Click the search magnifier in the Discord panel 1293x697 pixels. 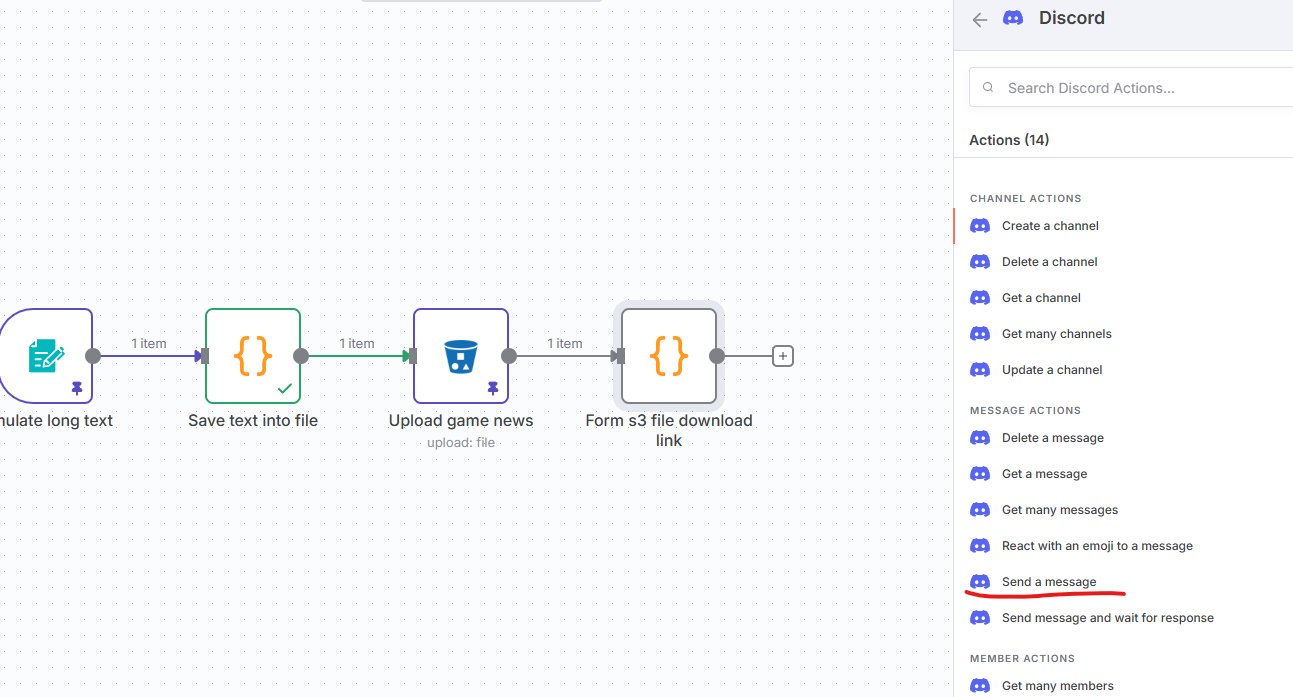coord(987,87)
